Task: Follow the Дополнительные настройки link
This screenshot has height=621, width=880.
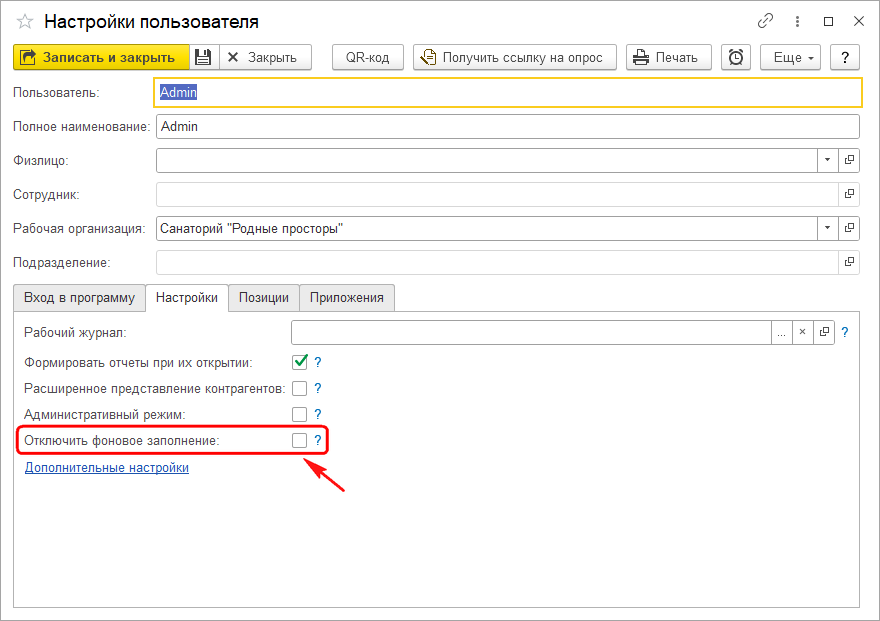Action: click(x=106, y=467)
